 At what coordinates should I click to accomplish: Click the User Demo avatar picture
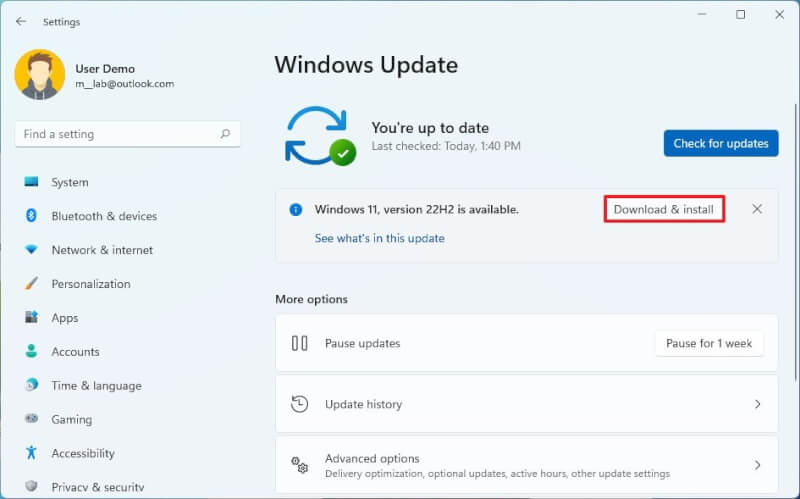pyautogui.click(x=40, y=74)
